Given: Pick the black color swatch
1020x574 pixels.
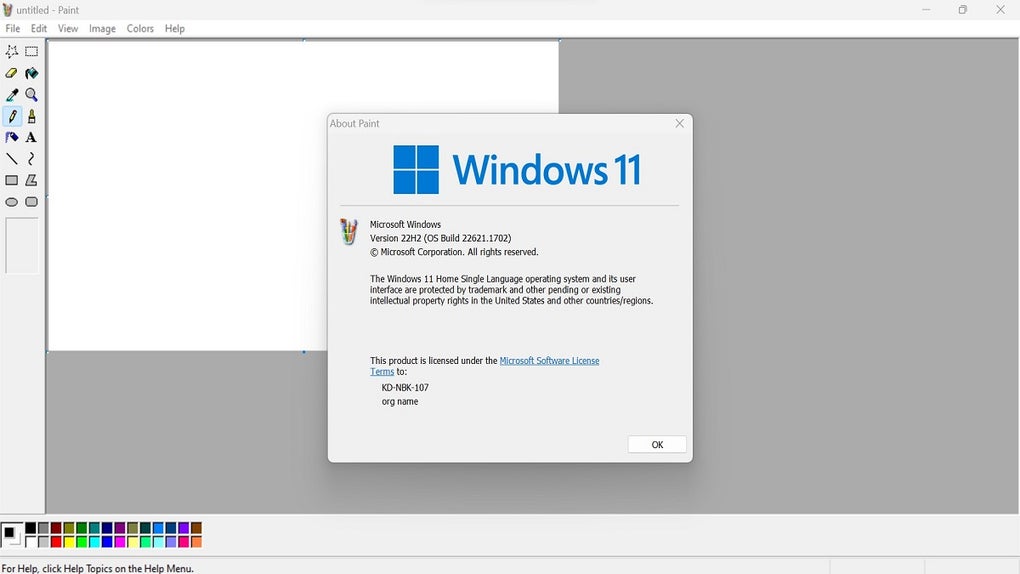Looking at the screenshot, I should click(x=31, y=528).
